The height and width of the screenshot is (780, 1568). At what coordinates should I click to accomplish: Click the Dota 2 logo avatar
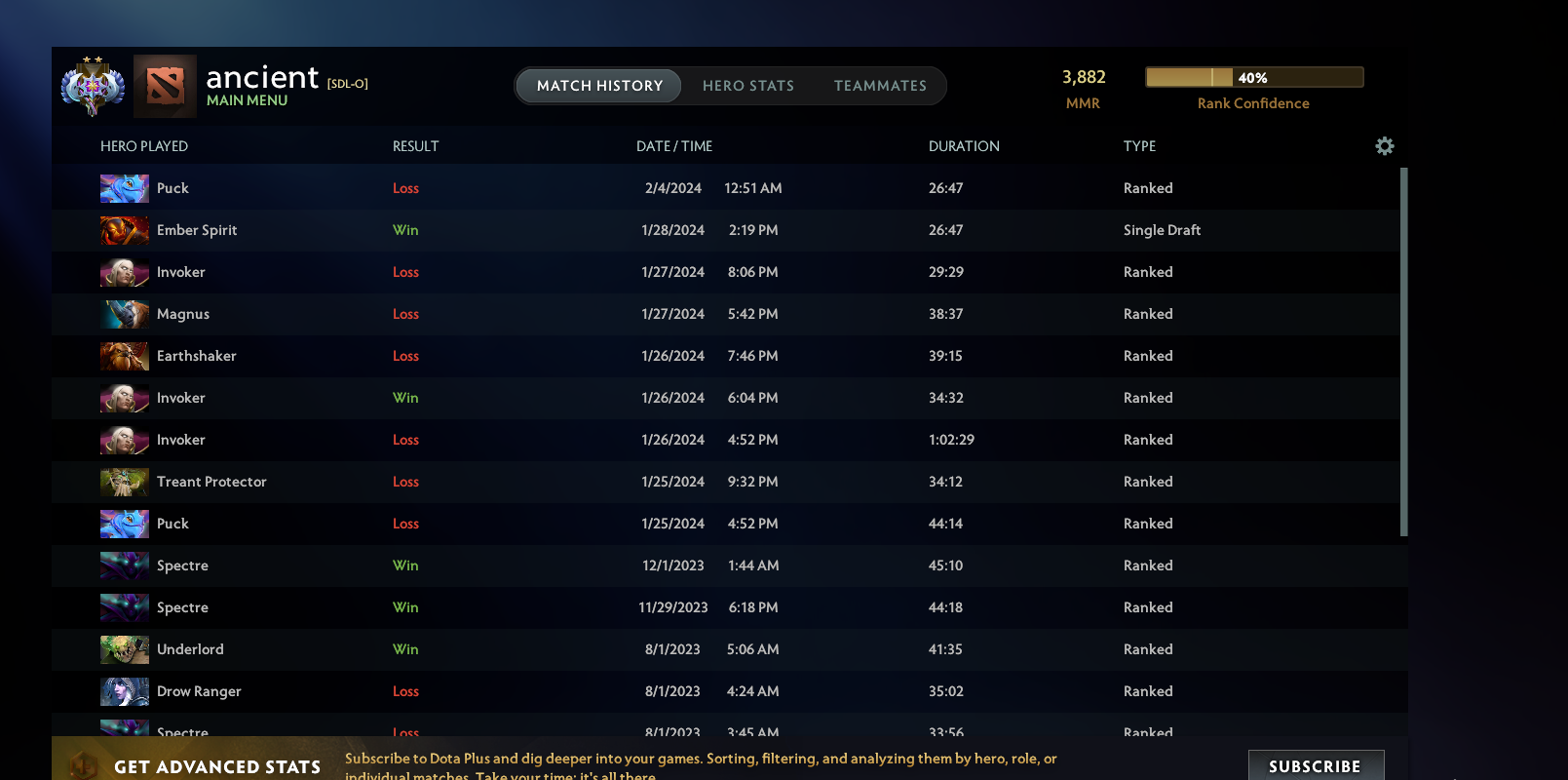coord(165,86)
